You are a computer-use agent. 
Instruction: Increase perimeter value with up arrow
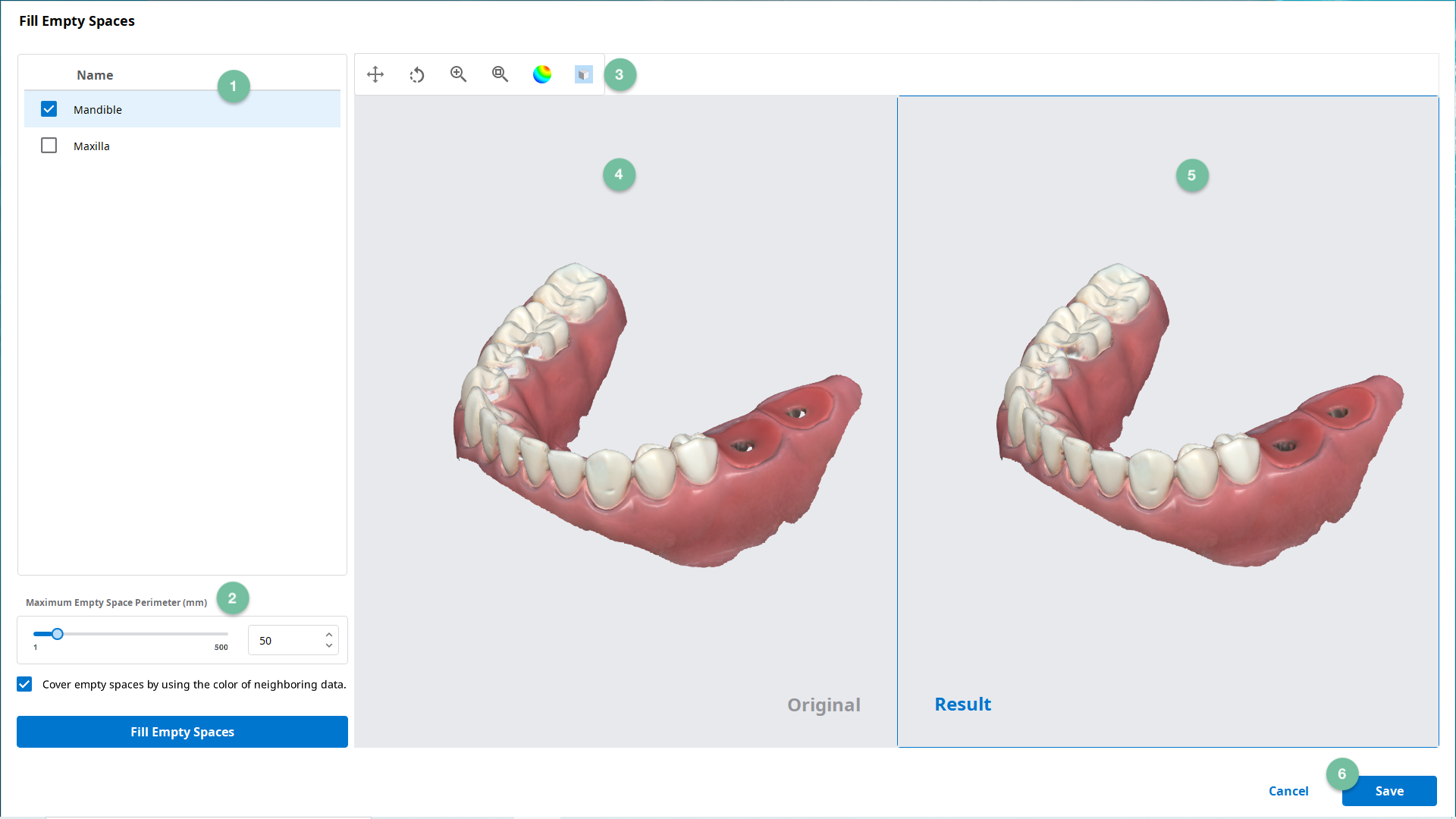click(329, 635)
